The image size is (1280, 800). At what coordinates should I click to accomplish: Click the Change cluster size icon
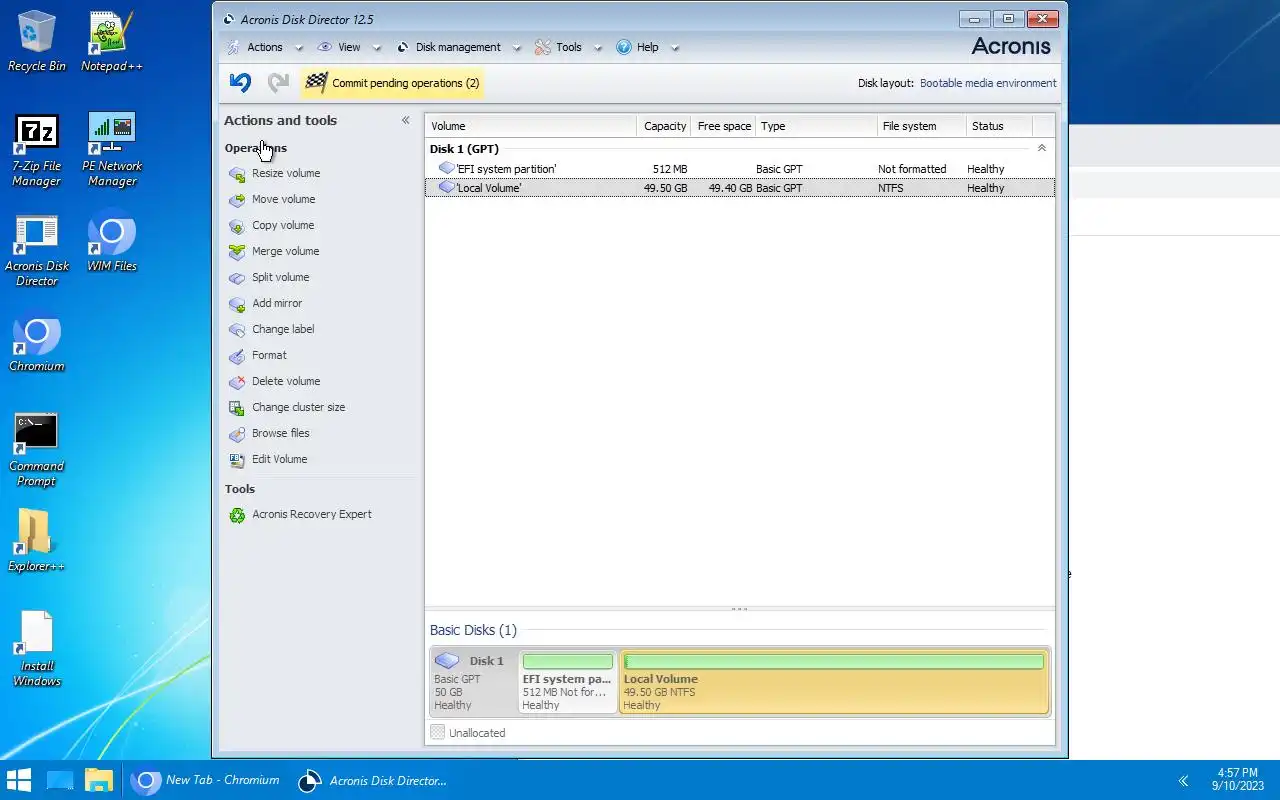coord(237,408)
